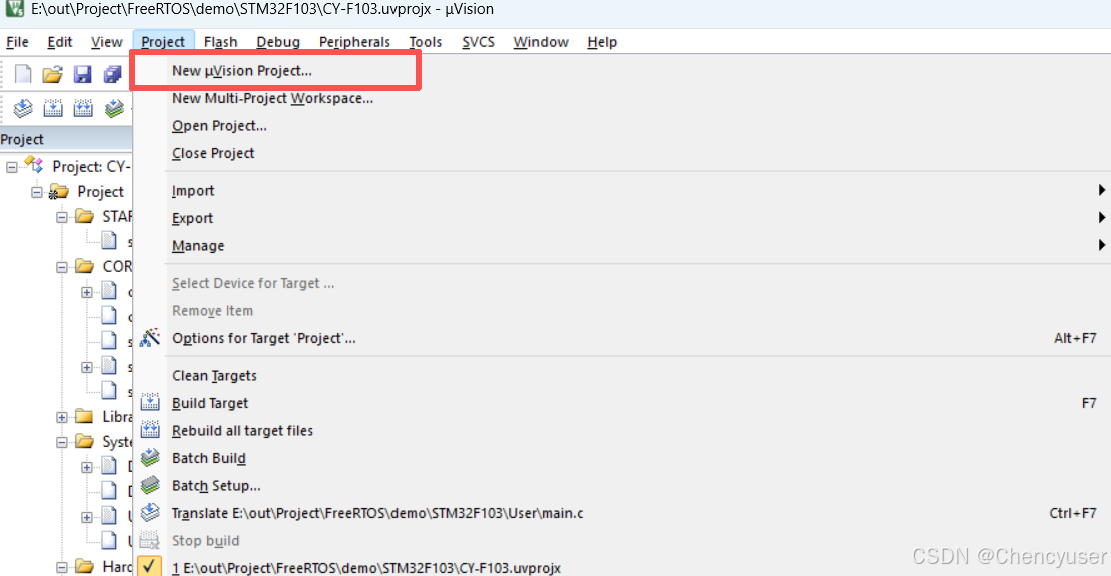Click the Save All toolbar icon
The height and width of the screenshot is (576, 1111).
113,74
